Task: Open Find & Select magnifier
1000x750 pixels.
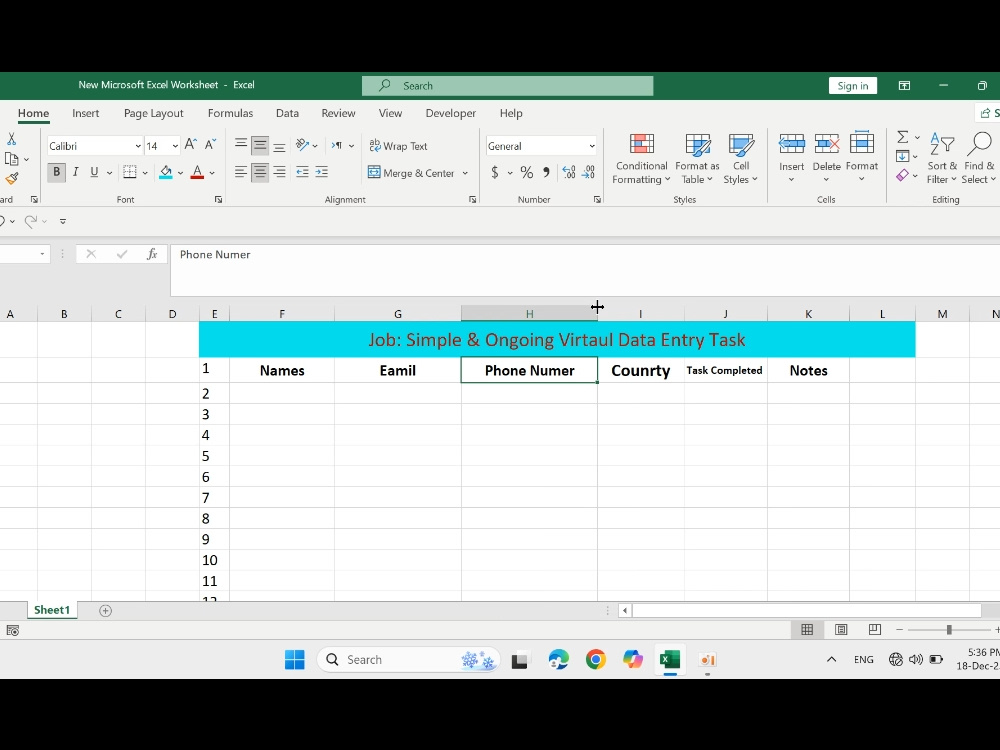Action: 978,158
